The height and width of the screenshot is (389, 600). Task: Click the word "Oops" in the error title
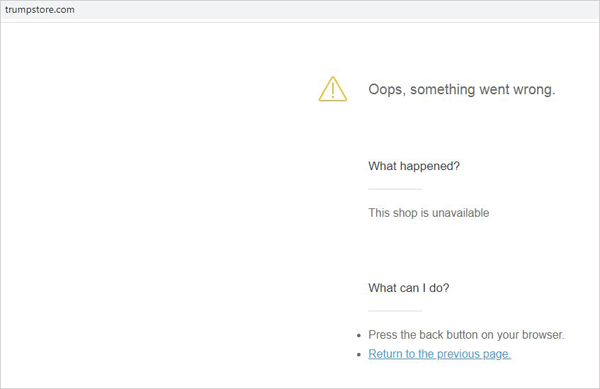coord(385,90)
